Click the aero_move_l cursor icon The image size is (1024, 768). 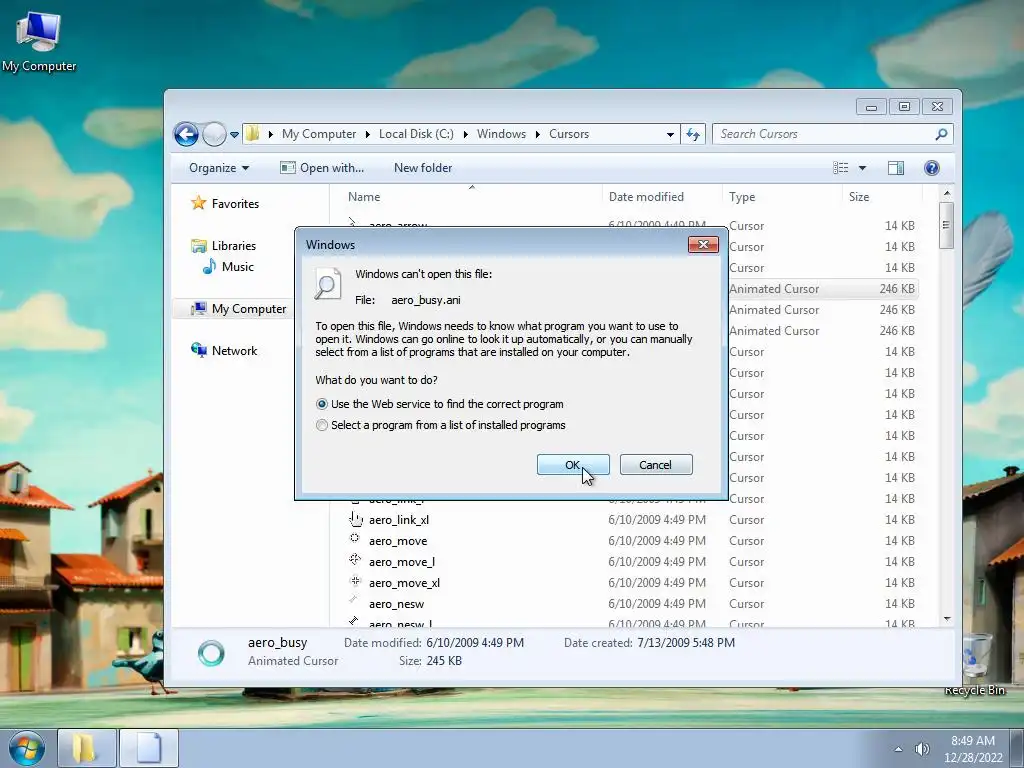[x=355, y=559]
